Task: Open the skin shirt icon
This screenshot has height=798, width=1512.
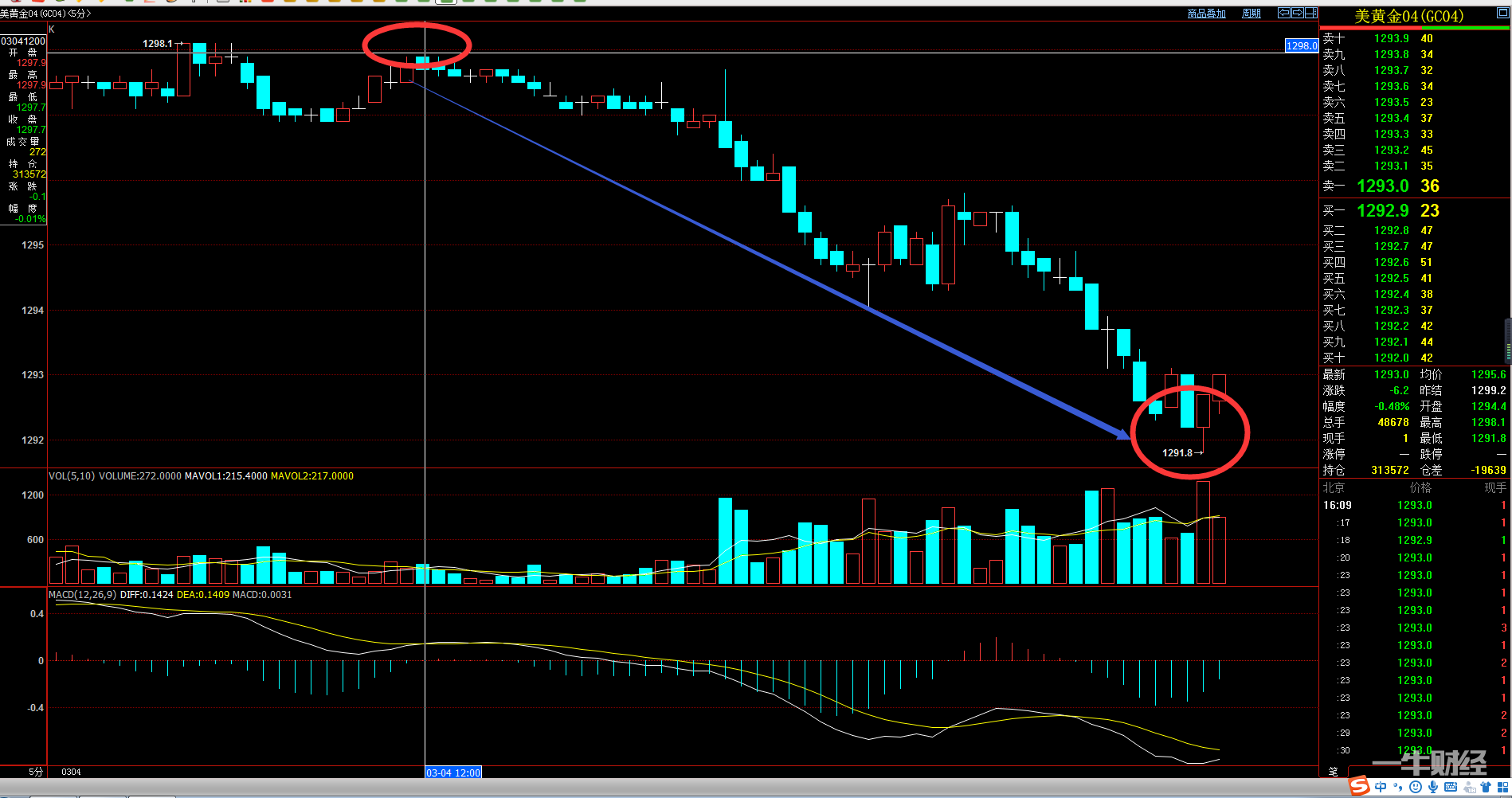Action: [1486, 787]
